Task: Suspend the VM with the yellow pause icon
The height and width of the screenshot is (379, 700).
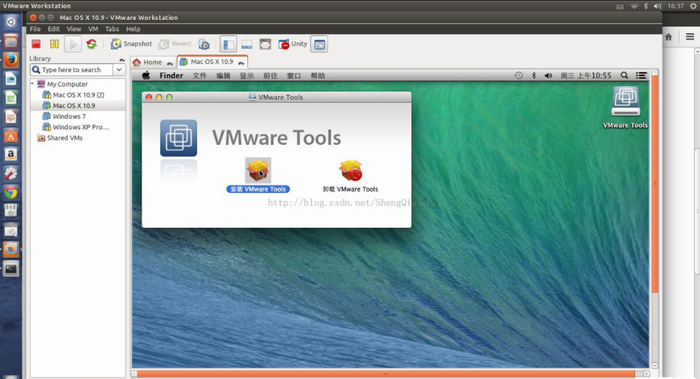Action: [x=54, y=44]
